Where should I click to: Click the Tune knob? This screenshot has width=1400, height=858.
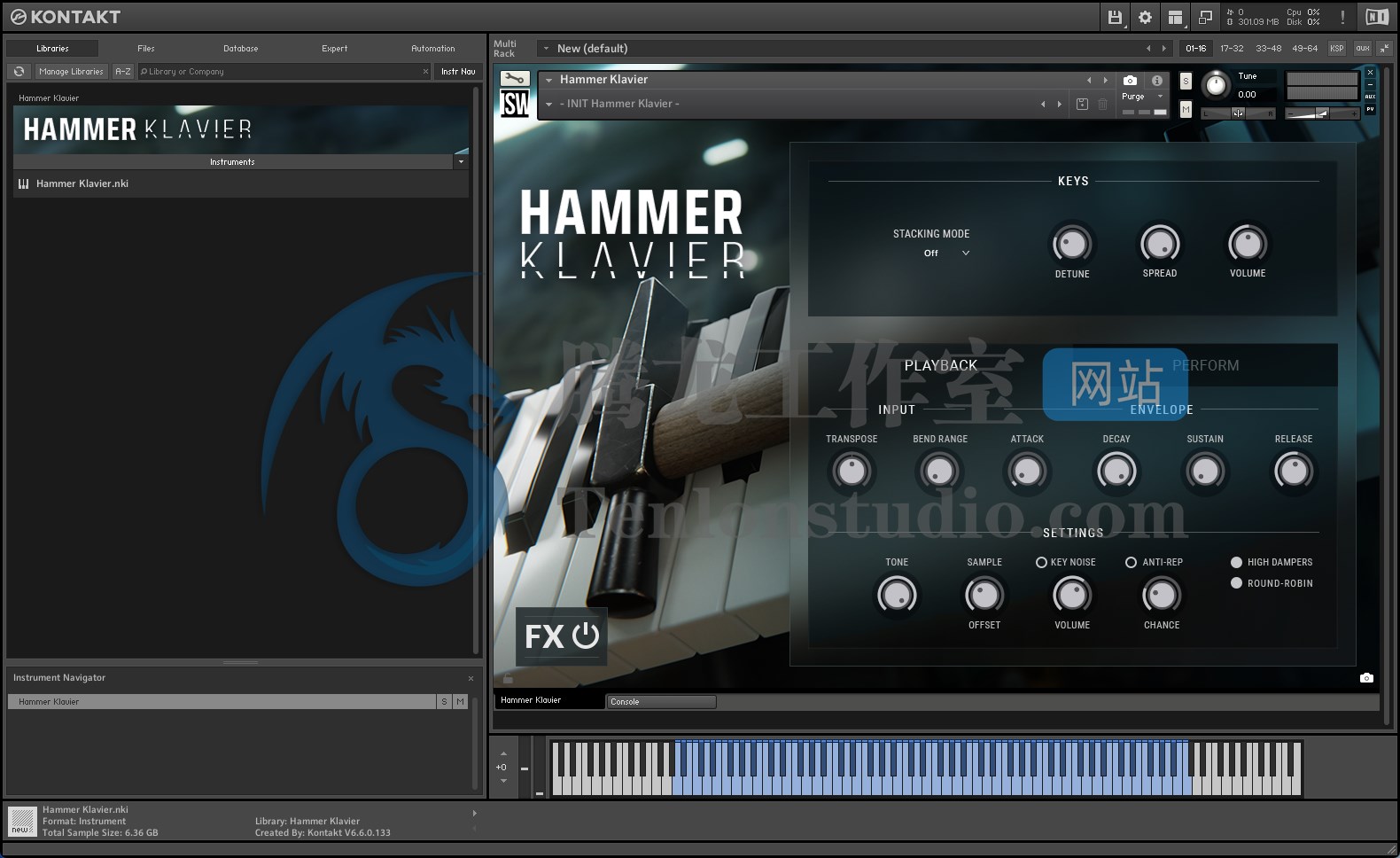tap(1216, 85)
